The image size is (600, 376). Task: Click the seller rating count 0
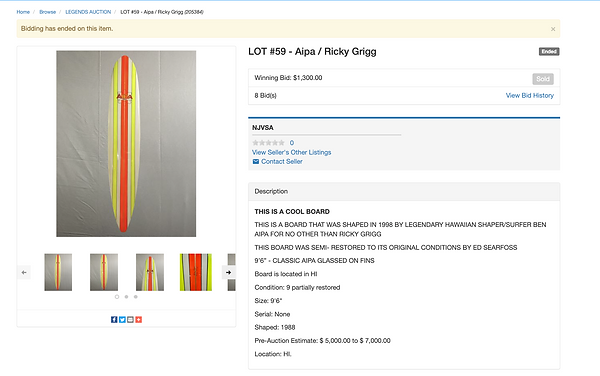(x=292, y=143)
